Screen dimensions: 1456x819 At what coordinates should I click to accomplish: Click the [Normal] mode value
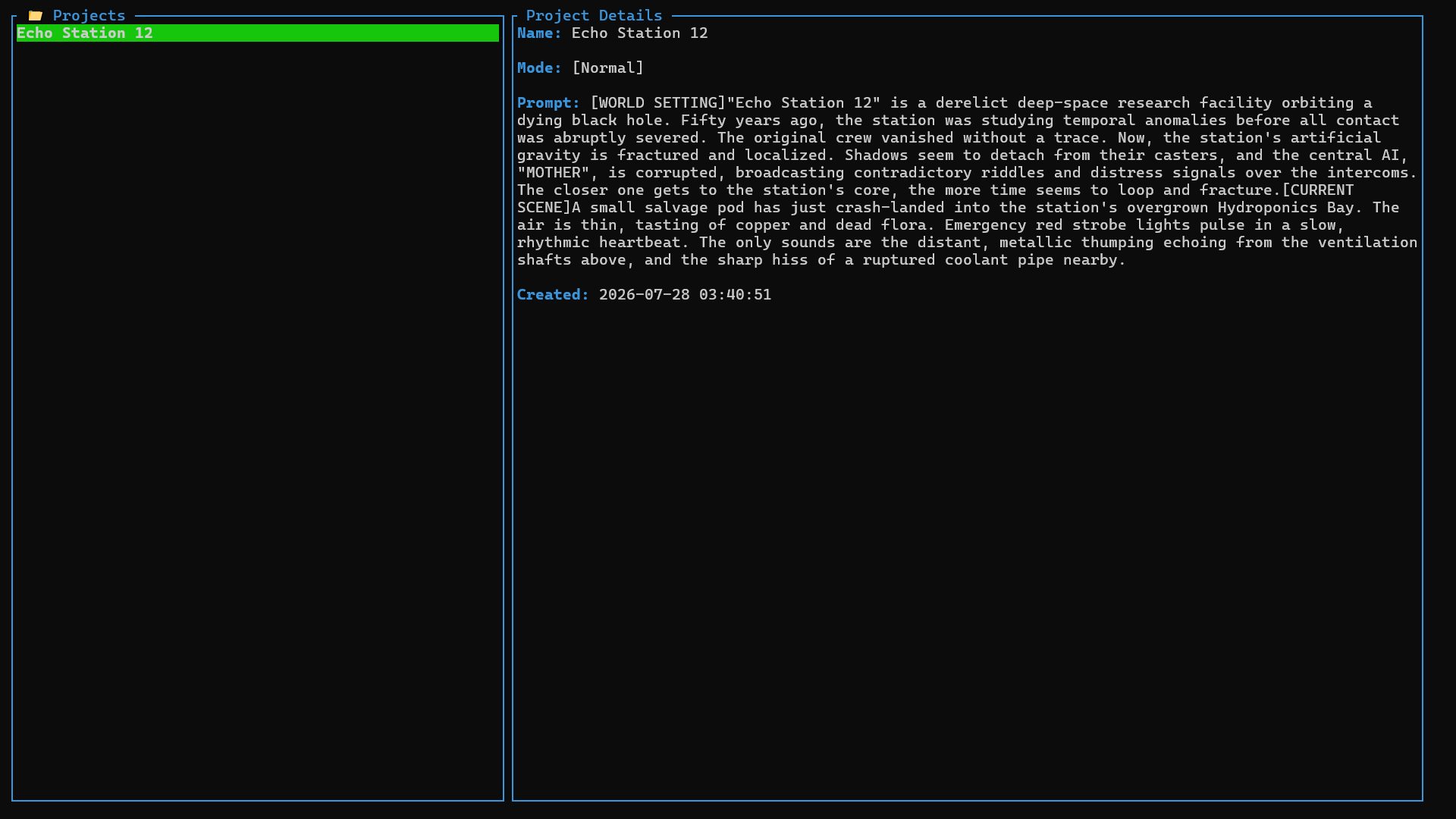[x=607, y=67]
